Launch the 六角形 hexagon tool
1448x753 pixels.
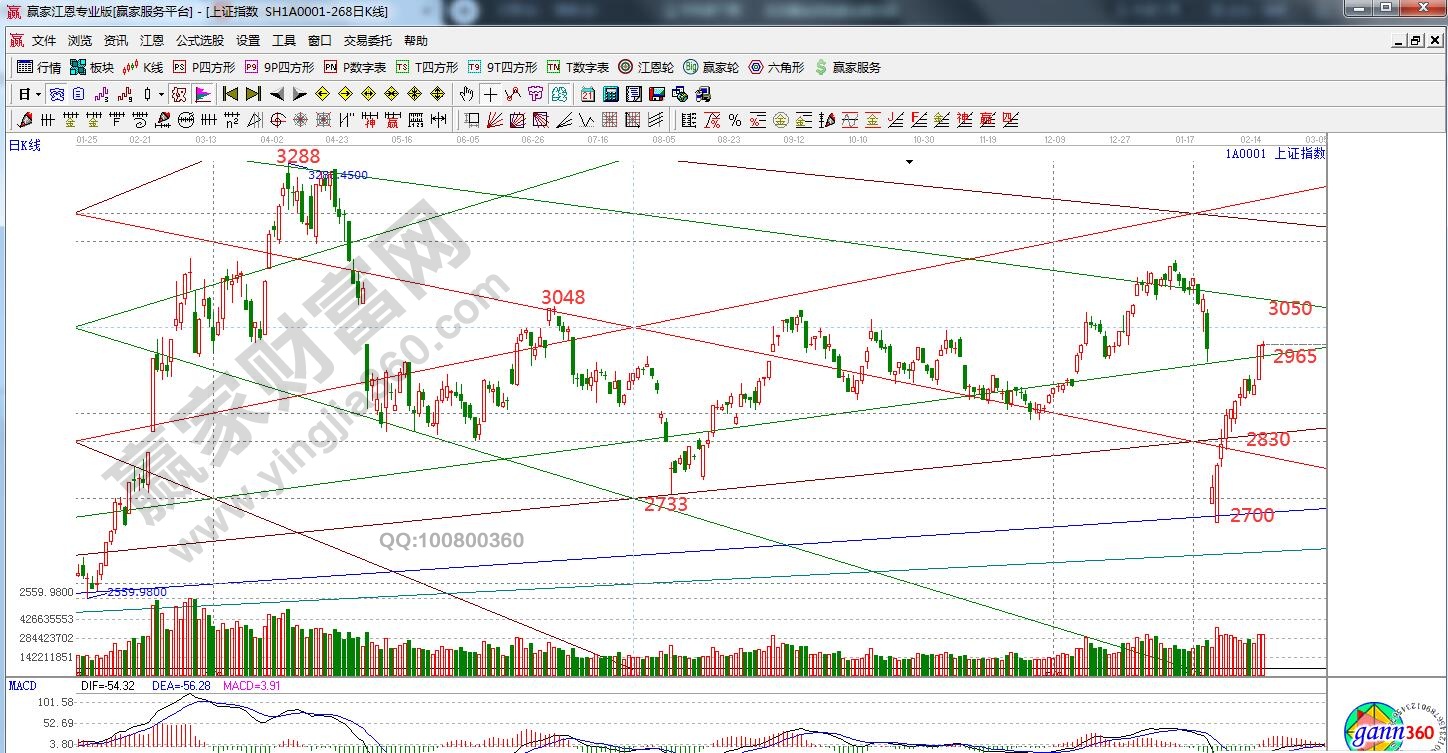click(x=776, y=68)
